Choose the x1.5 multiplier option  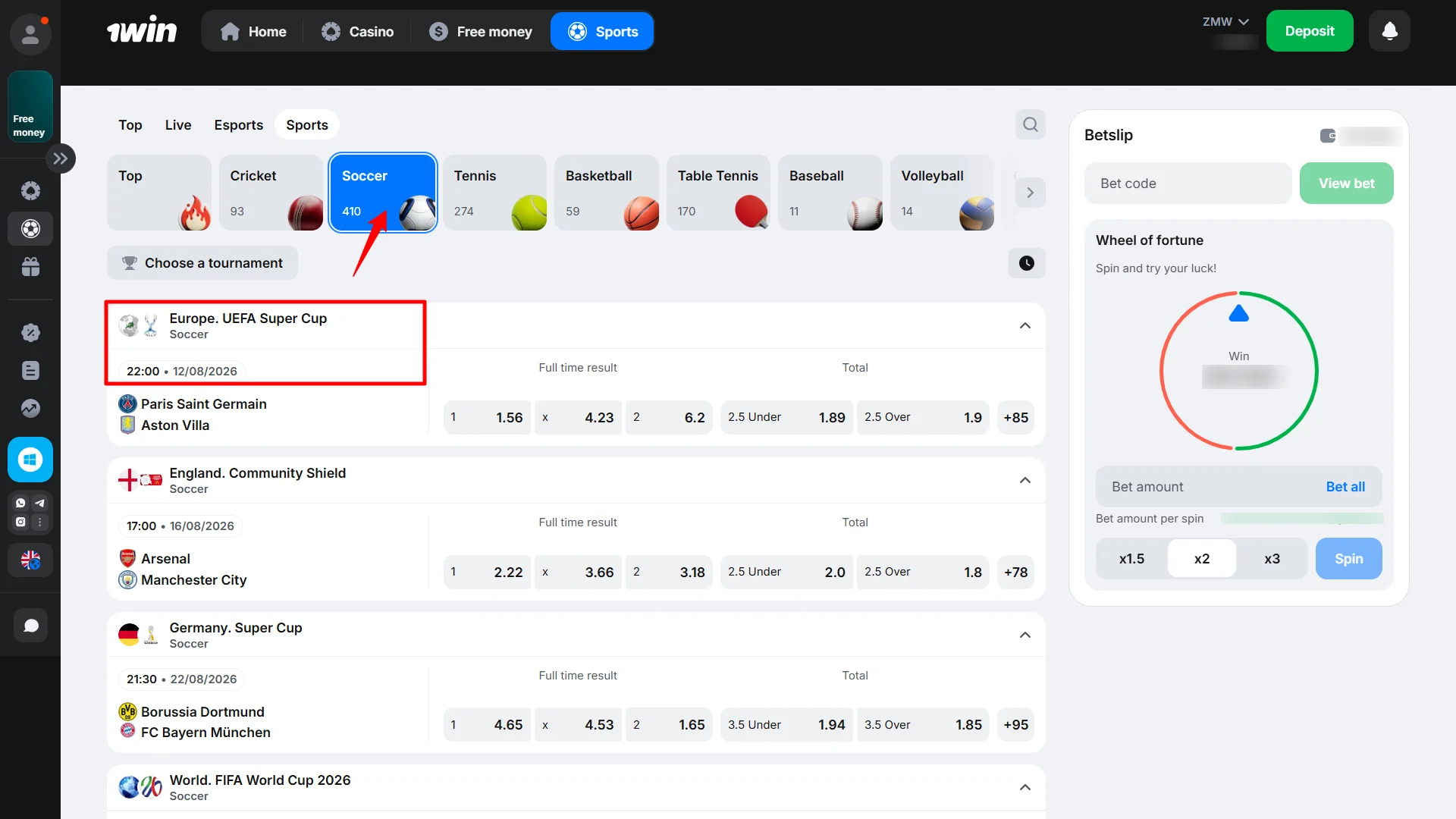pyautogui.click(x=1131, y=559)
